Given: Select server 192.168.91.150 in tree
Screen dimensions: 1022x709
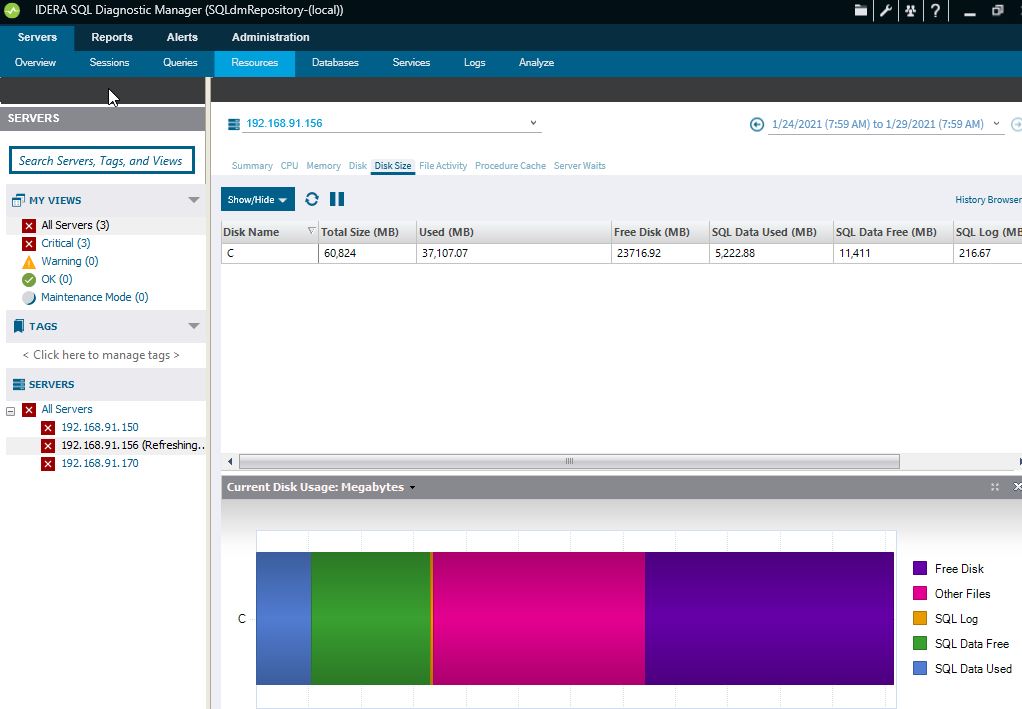Looking at the screenshot, I should (100, 427).
